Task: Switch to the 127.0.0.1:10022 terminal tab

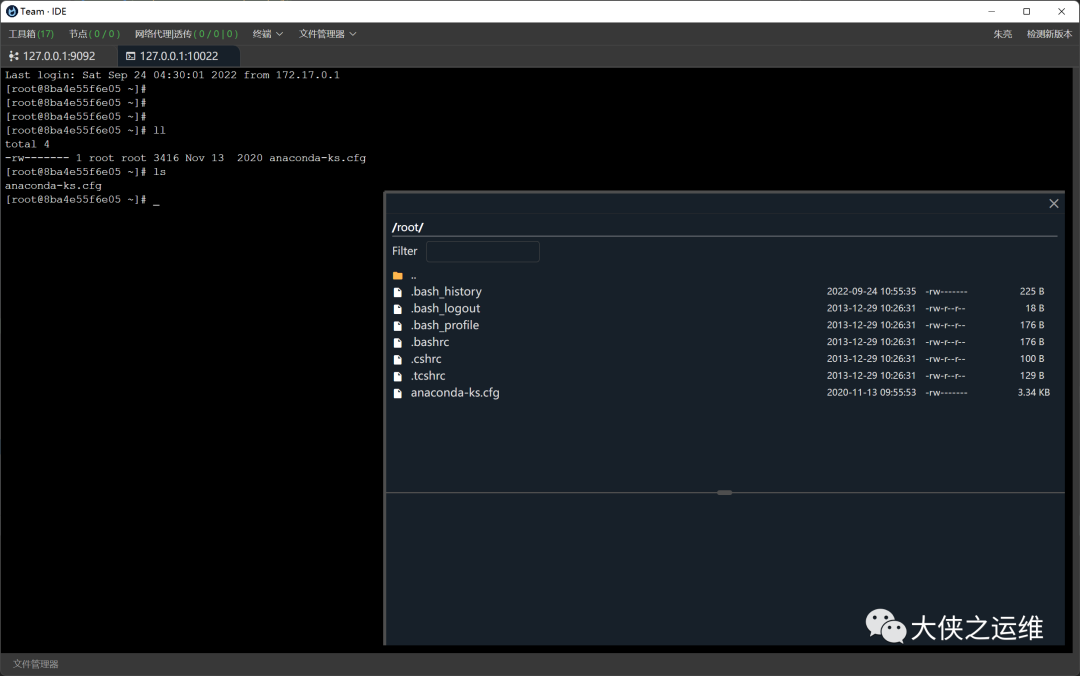Action: 178,56
